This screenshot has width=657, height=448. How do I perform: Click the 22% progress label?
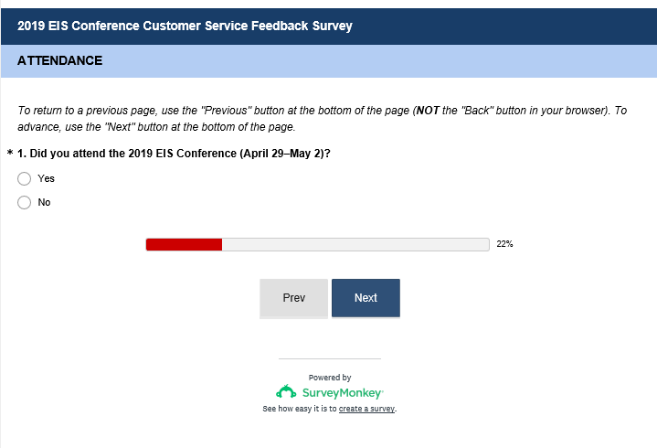click(505, 244)
